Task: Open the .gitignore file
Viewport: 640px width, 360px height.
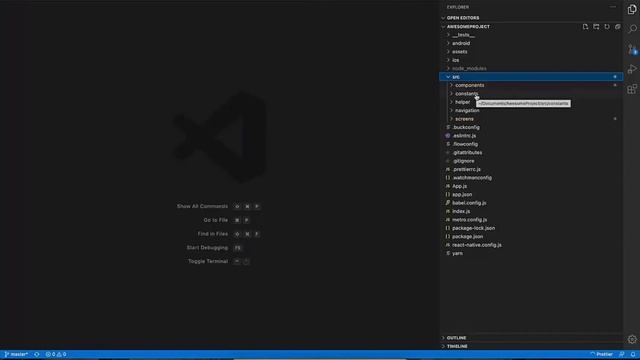Action: (x=531, y=161)
